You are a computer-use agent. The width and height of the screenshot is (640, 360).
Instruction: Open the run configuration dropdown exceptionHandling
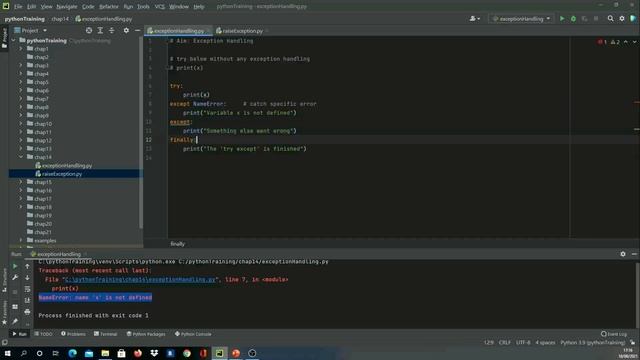click(x=522, y=18)
